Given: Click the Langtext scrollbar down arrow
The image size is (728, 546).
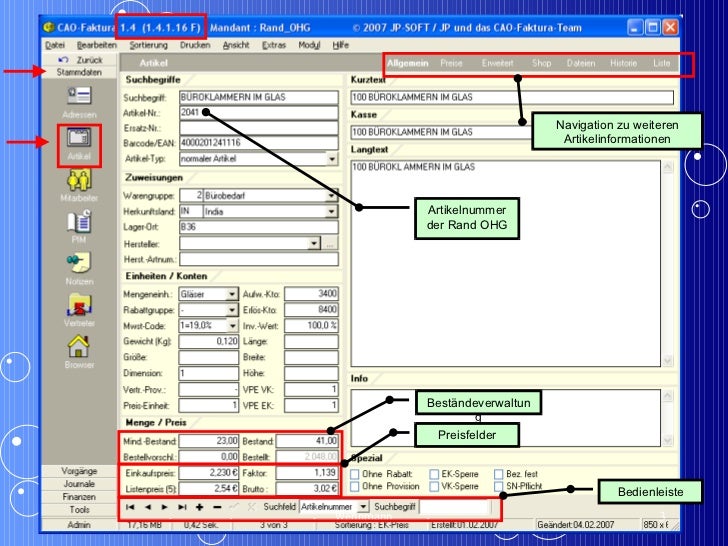Looking at the screenshot, I should (668, 361).
